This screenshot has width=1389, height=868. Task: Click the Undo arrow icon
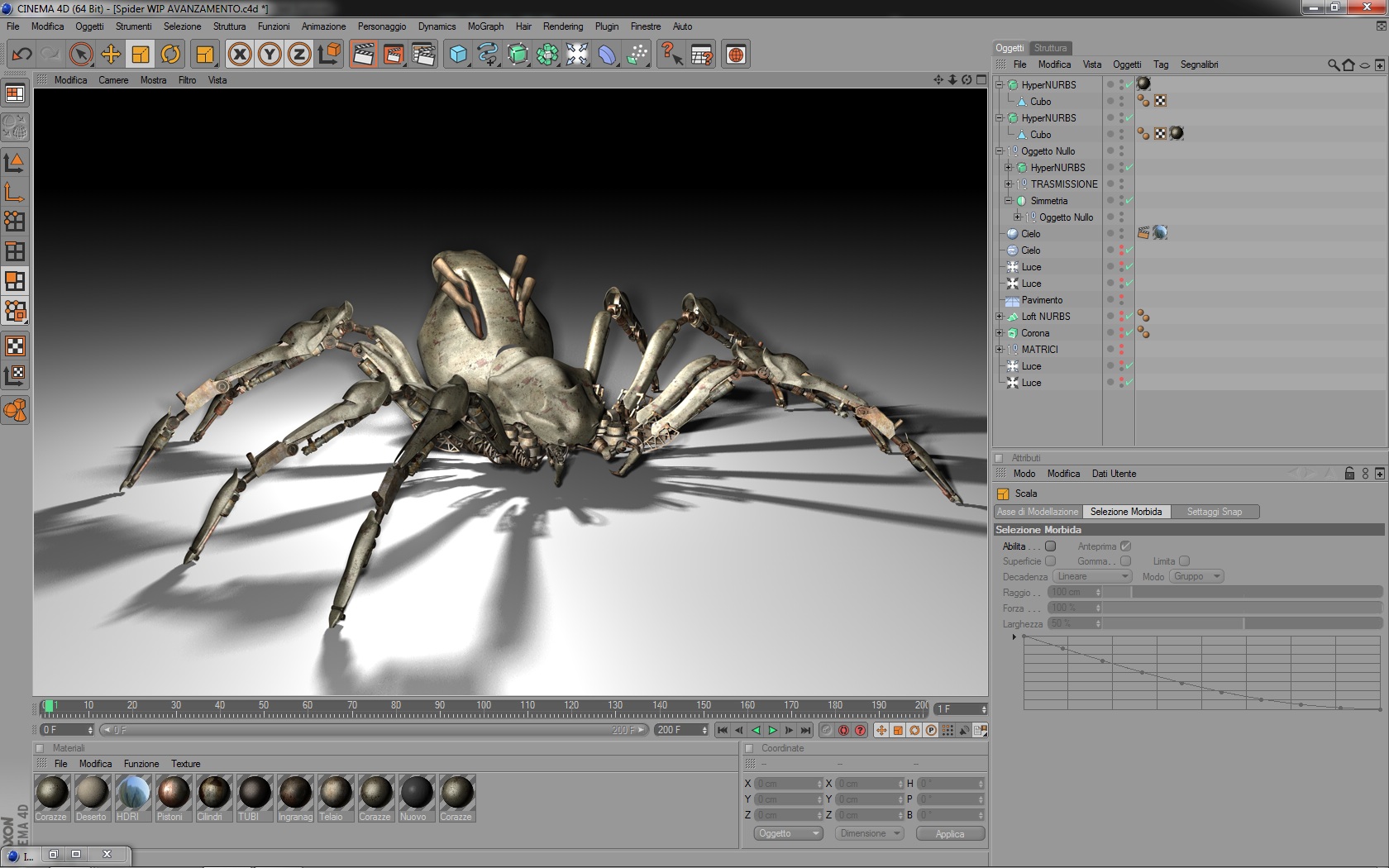[22, 55]
